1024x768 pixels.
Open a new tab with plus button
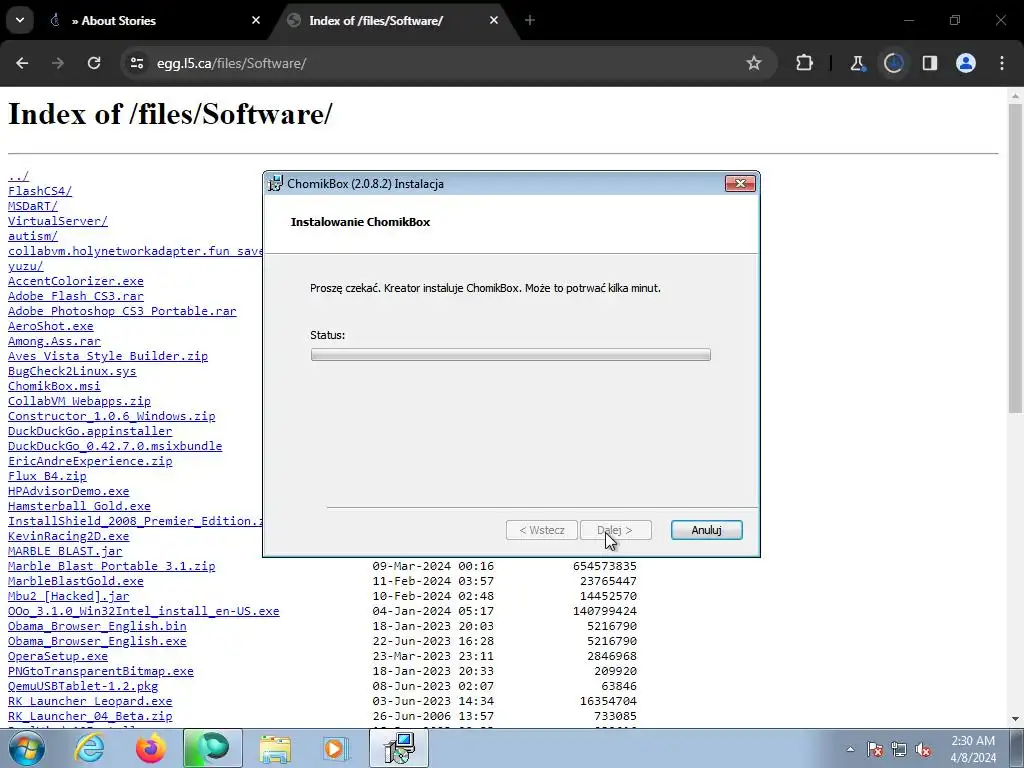pos(530,20)
